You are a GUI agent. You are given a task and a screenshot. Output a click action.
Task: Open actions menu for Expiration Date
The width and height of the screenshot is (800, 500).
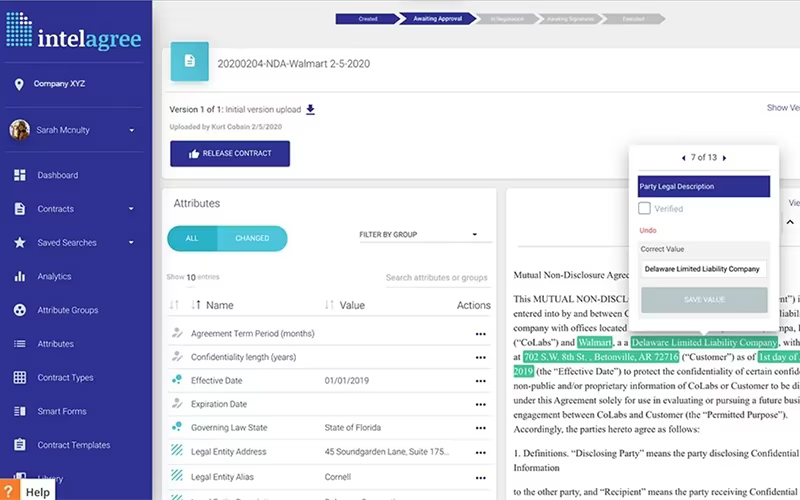coord(480,405)
